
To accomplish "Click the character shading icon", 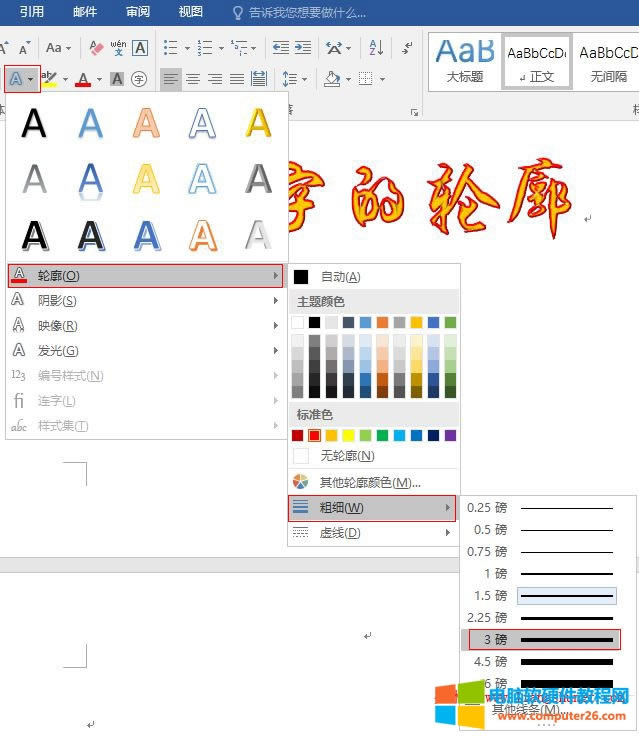I will pos(117,79).
